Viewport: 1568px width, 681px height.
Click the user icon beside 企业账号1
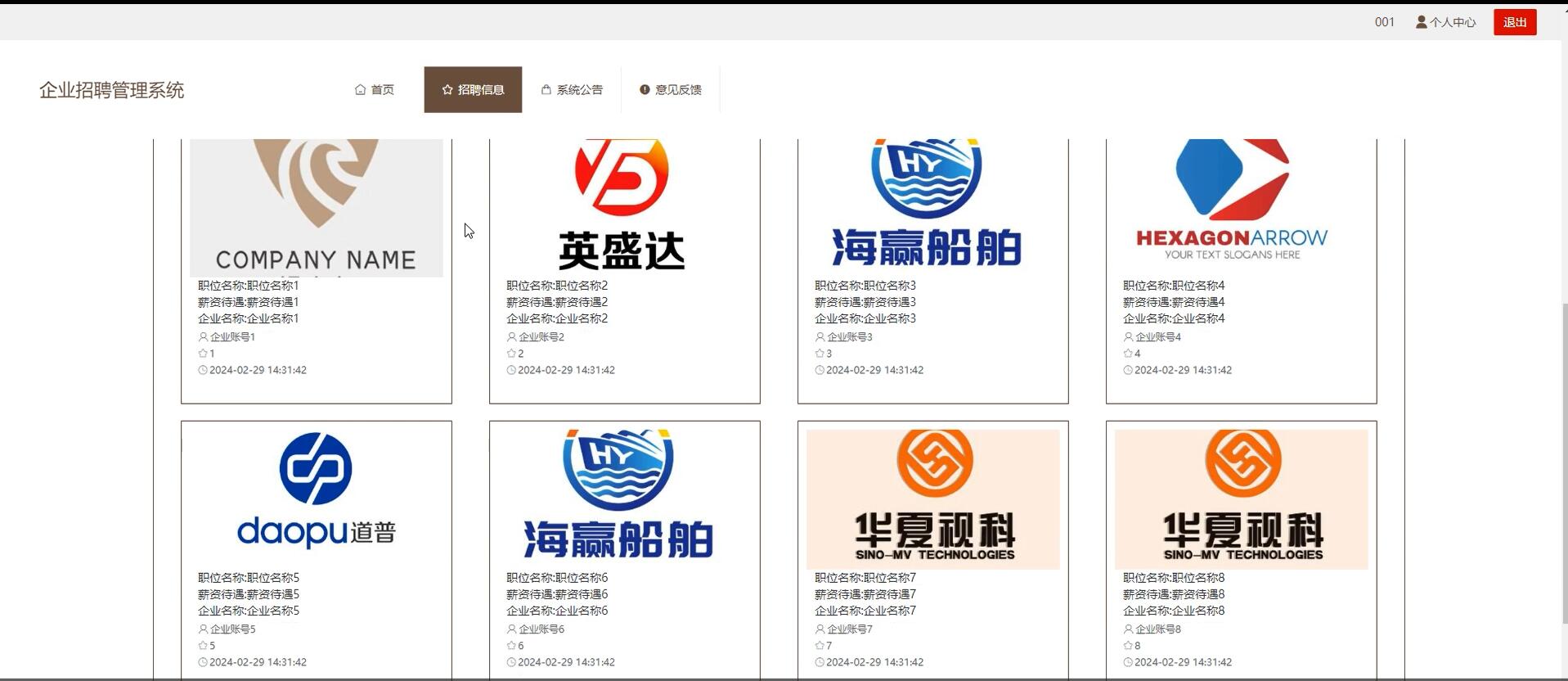point(203,336)
